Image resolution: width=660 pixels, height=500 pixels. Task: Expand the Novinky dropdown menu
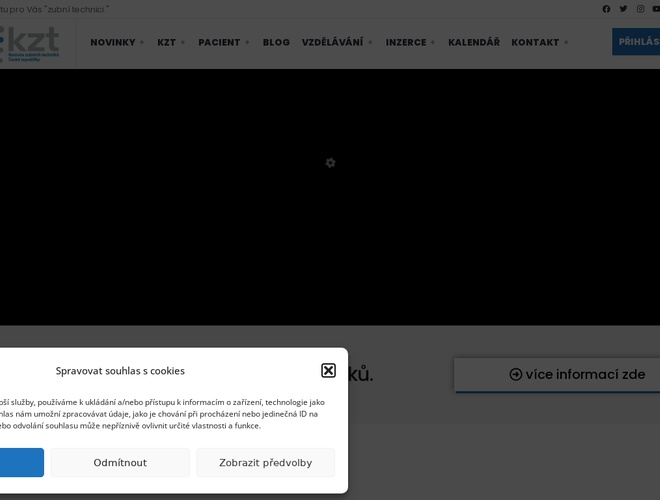[x=117, y=43]
